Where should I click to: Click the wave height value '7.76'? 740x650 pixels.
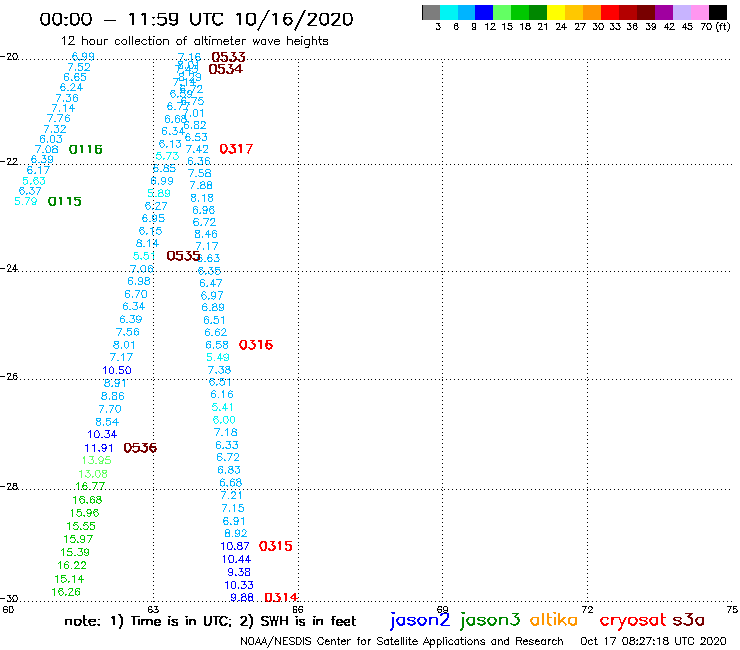point(59,118)
